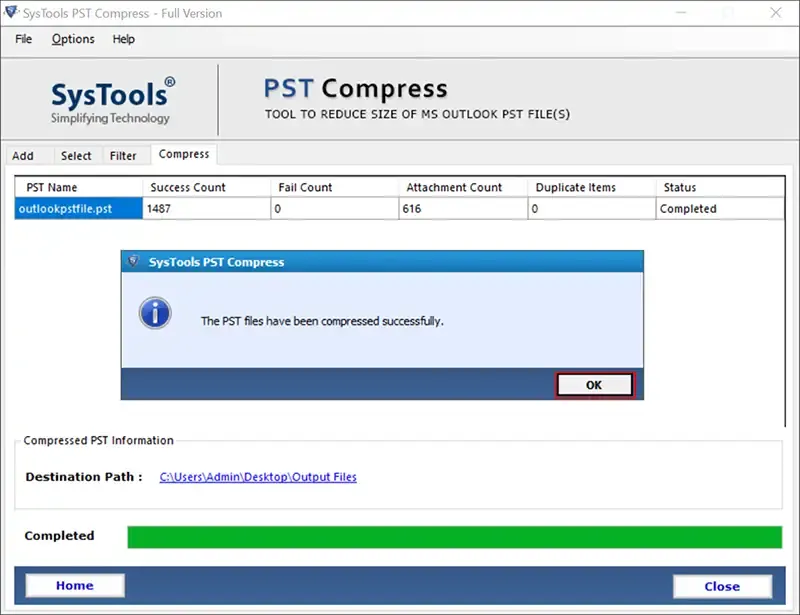Open the Options menu
The image size is (800, 615).
pyautogui.click(x=73, y=39)
